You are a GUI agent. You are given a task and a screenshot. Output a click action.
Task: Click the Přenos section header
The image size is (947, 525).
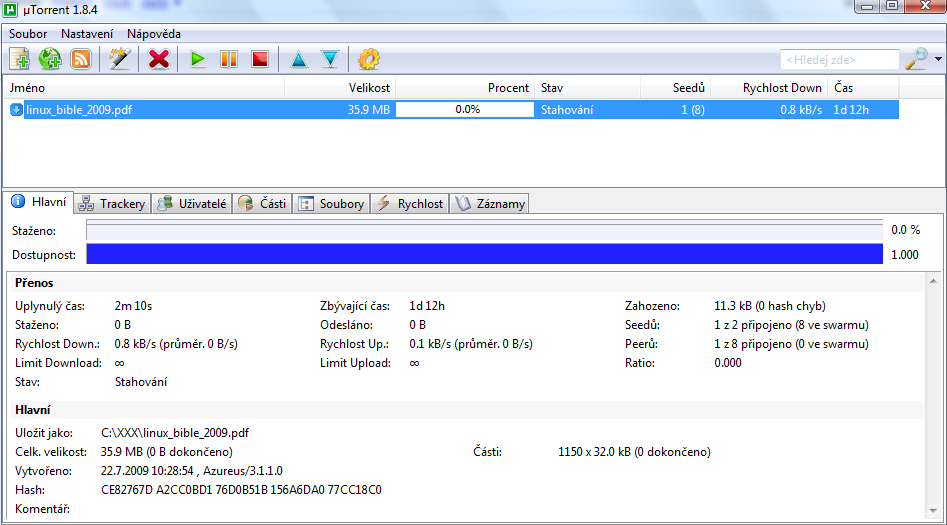(x=34, y=283)
